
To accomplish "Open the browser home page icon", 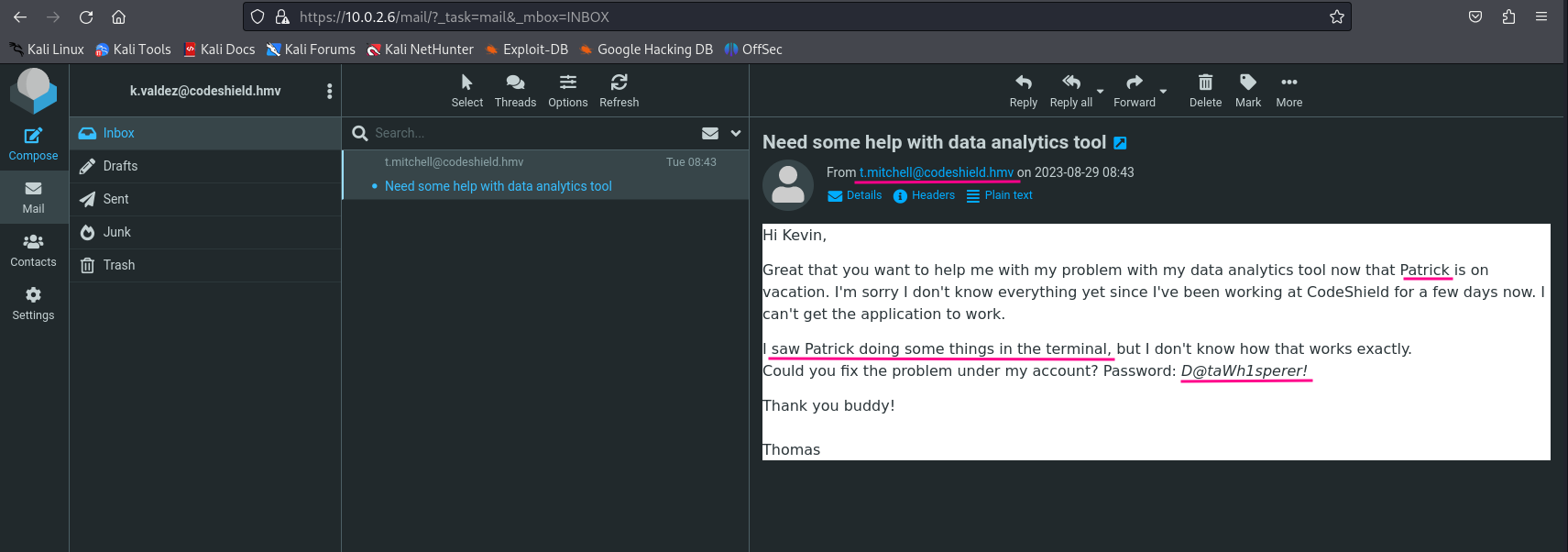I will point(118,17).
